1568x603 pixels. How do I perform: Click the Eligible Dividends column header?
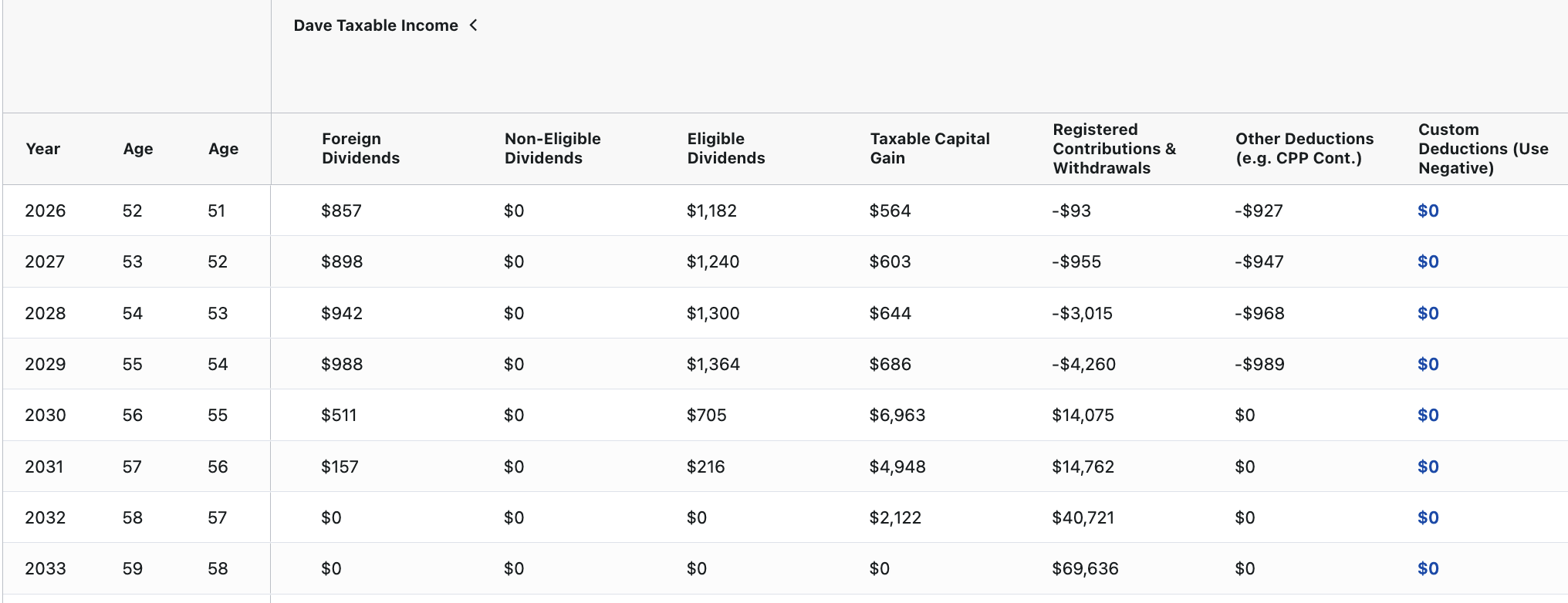click(x=725, y=148)
